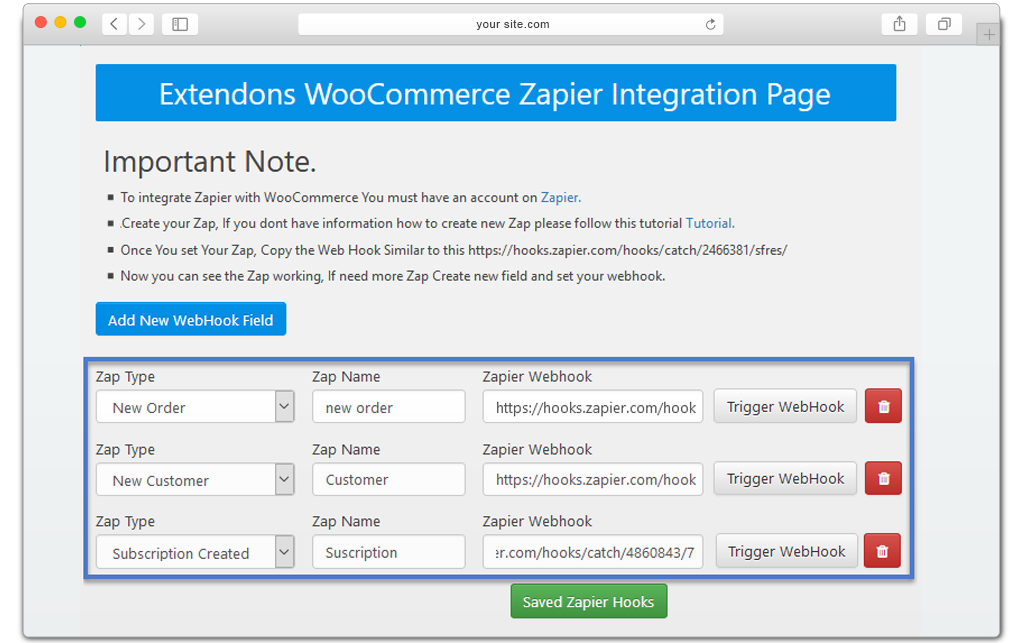Go back using browser back arrow
This screenshot has height=643, width=1024.
(x=114, y=24)
